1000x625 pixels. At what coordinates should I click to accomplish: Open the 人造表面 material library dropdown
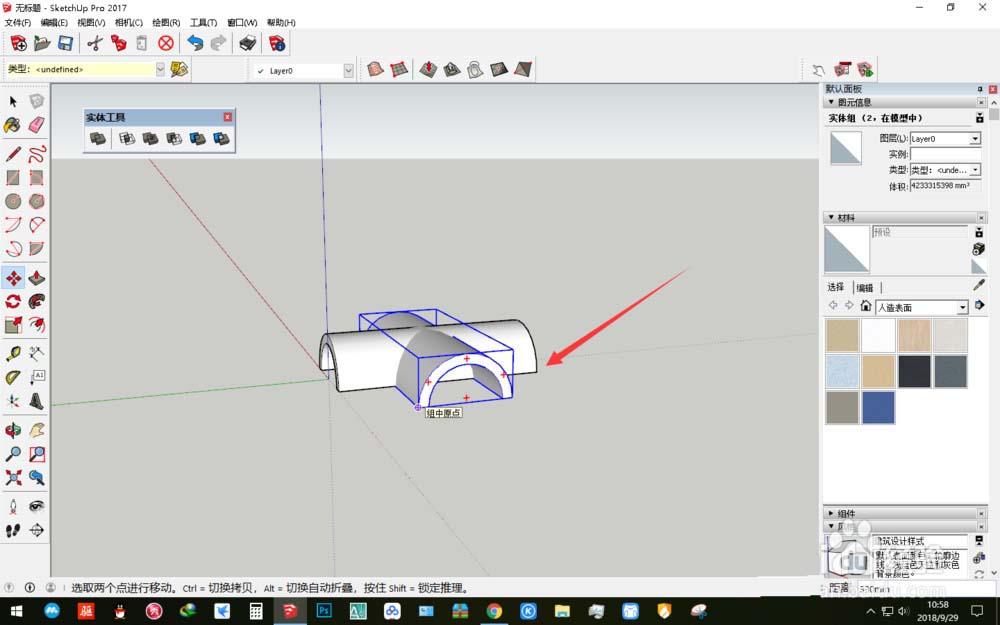pyautogui.click(x=963, y=307)
